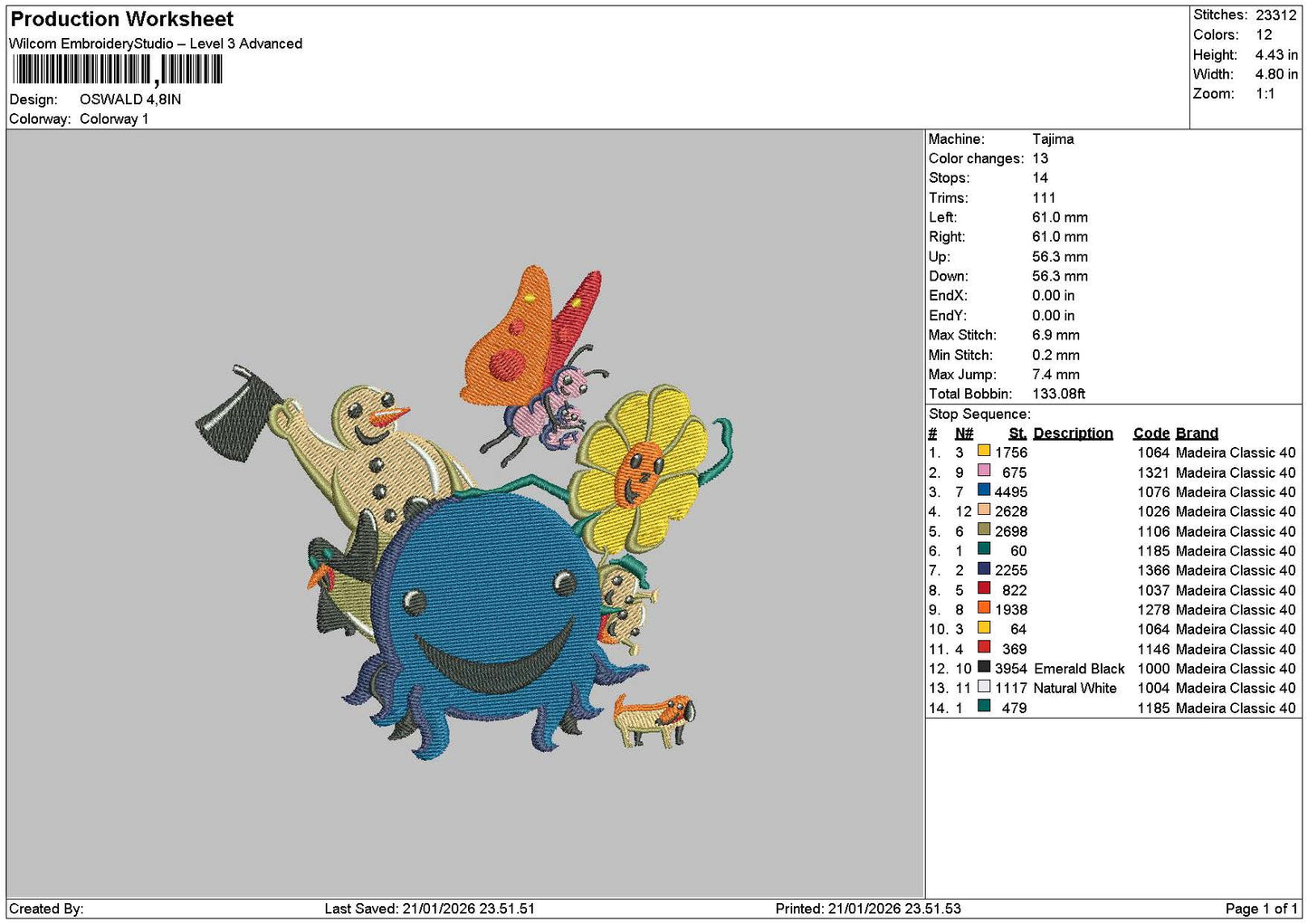
Task: Pick the navy swatch with 2255 stitches
Action: (984, 569)
